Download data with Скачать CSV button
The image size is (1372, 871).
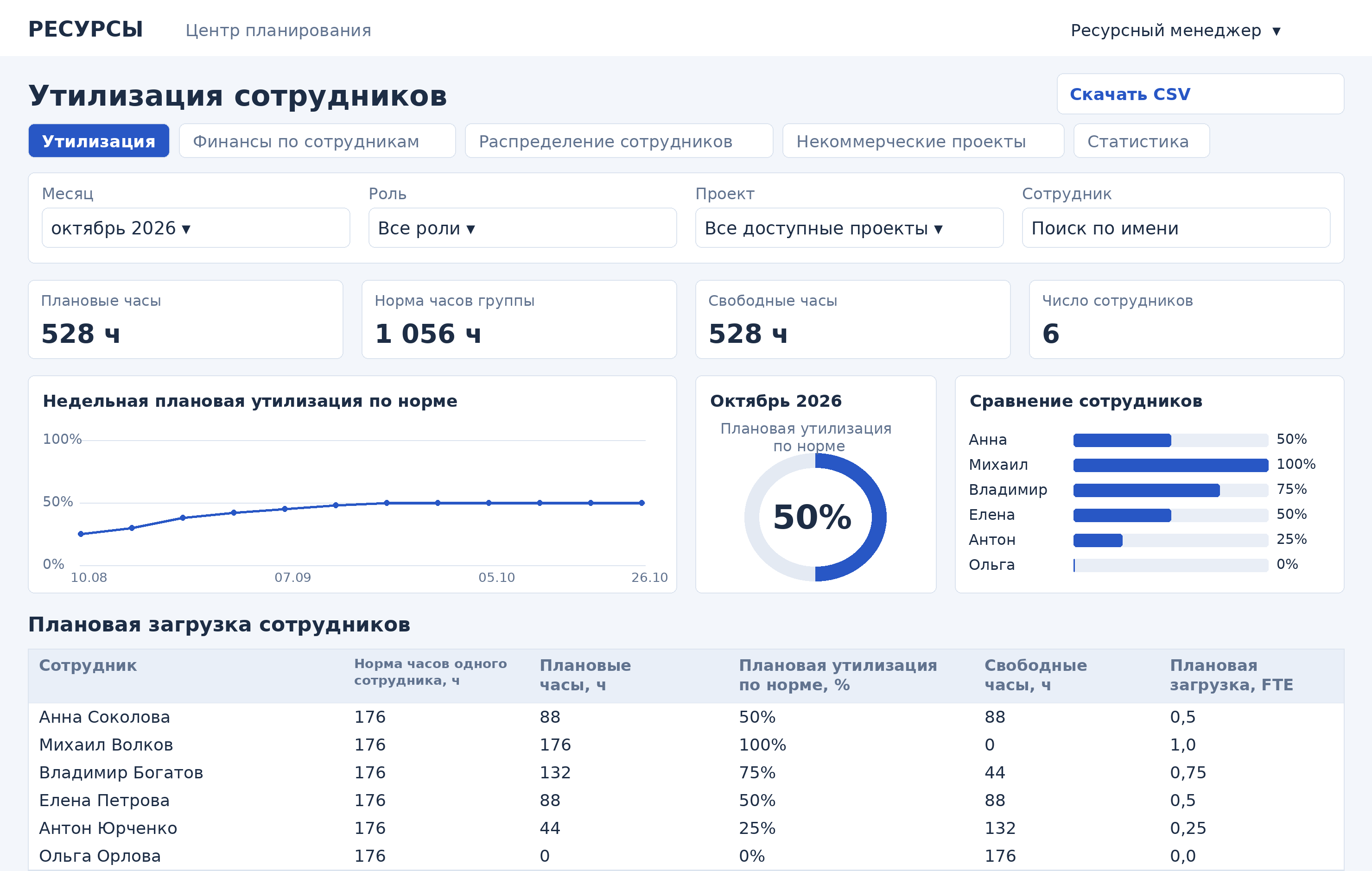click(x=1200, y=94)
